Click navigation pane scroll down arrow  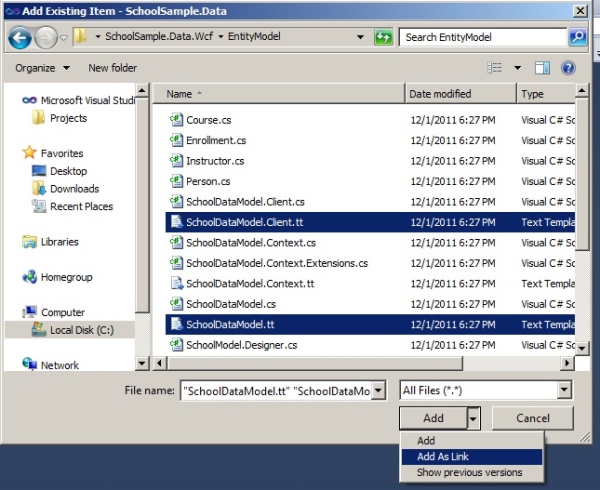(x=142, y=363)
